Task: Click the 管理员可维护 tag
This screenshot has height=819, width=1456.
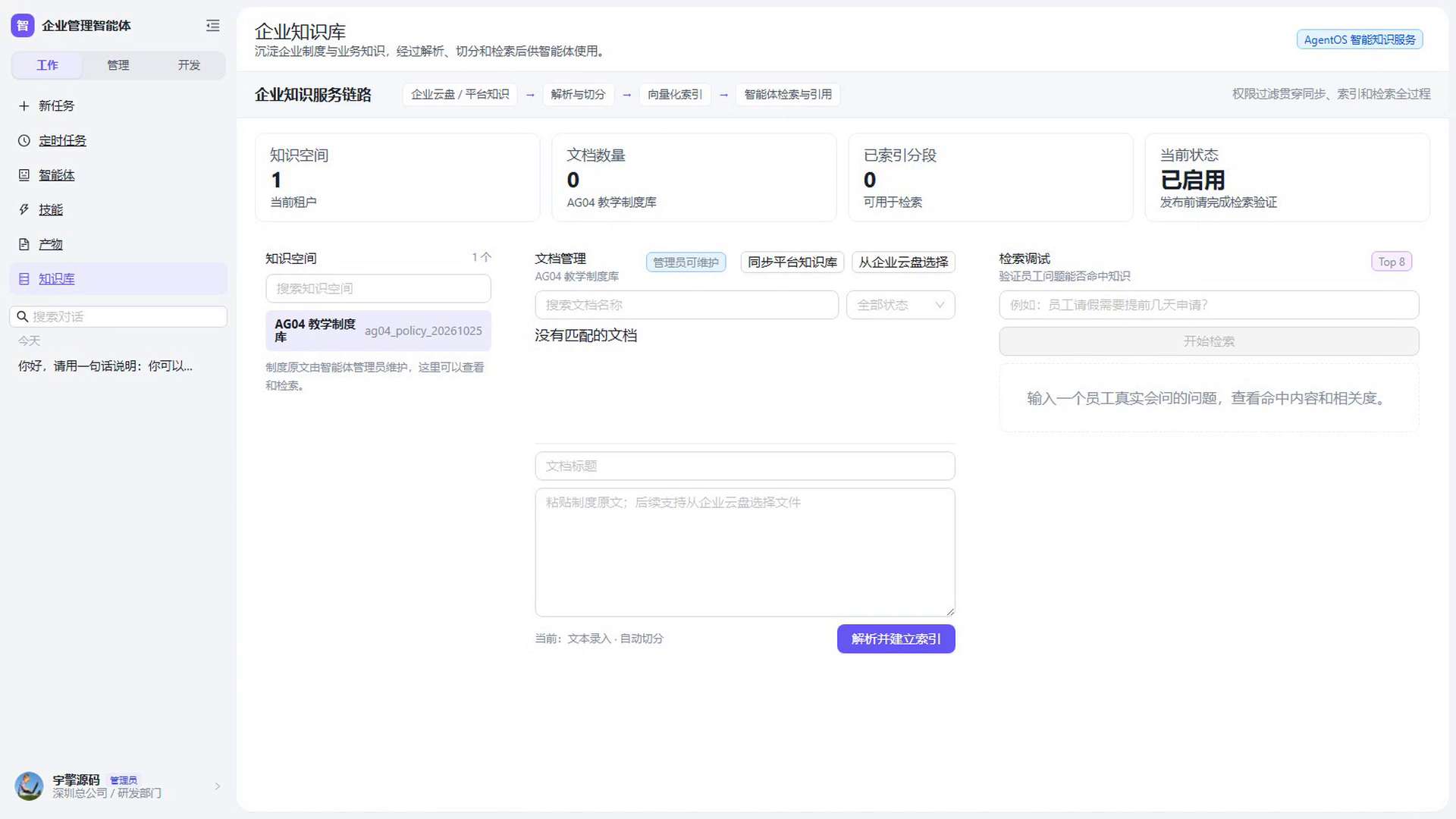Action: (x=686, y=262)
